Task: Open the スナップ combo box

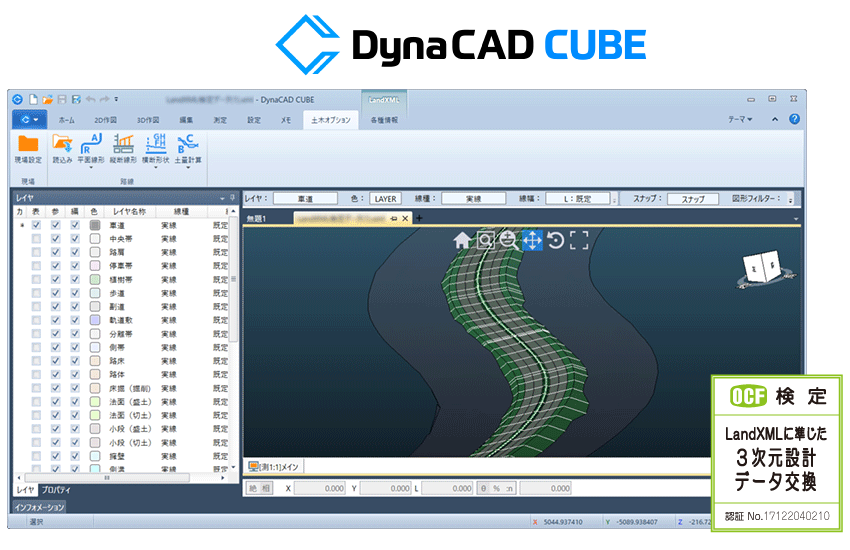Action: click(693, 199)
